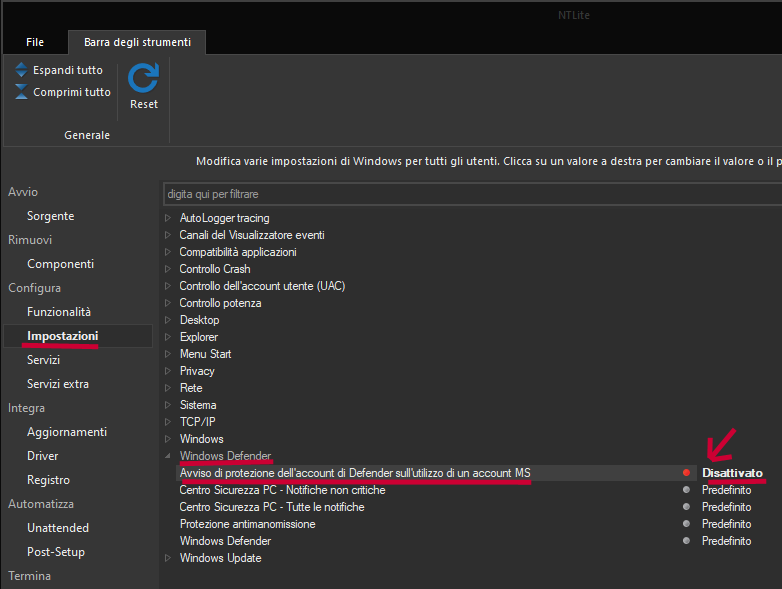782x589 pixels.
Task: Click gray dot for Tutte le notifiche
Action: click(x=687, y=507)
